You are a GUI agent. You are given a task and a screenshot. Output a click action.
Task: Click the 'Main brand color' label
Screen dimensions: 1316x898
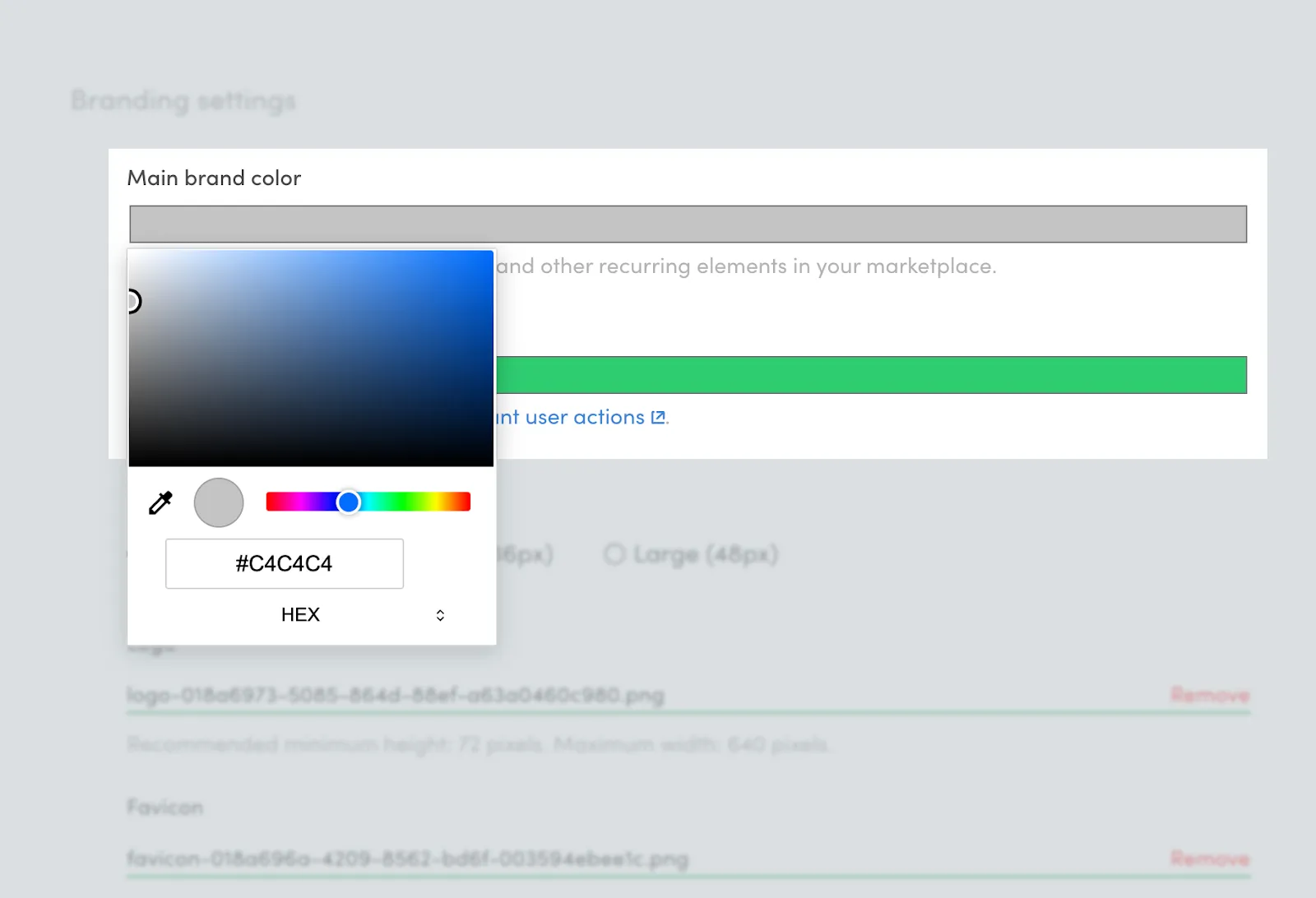[x=214, y=178]
